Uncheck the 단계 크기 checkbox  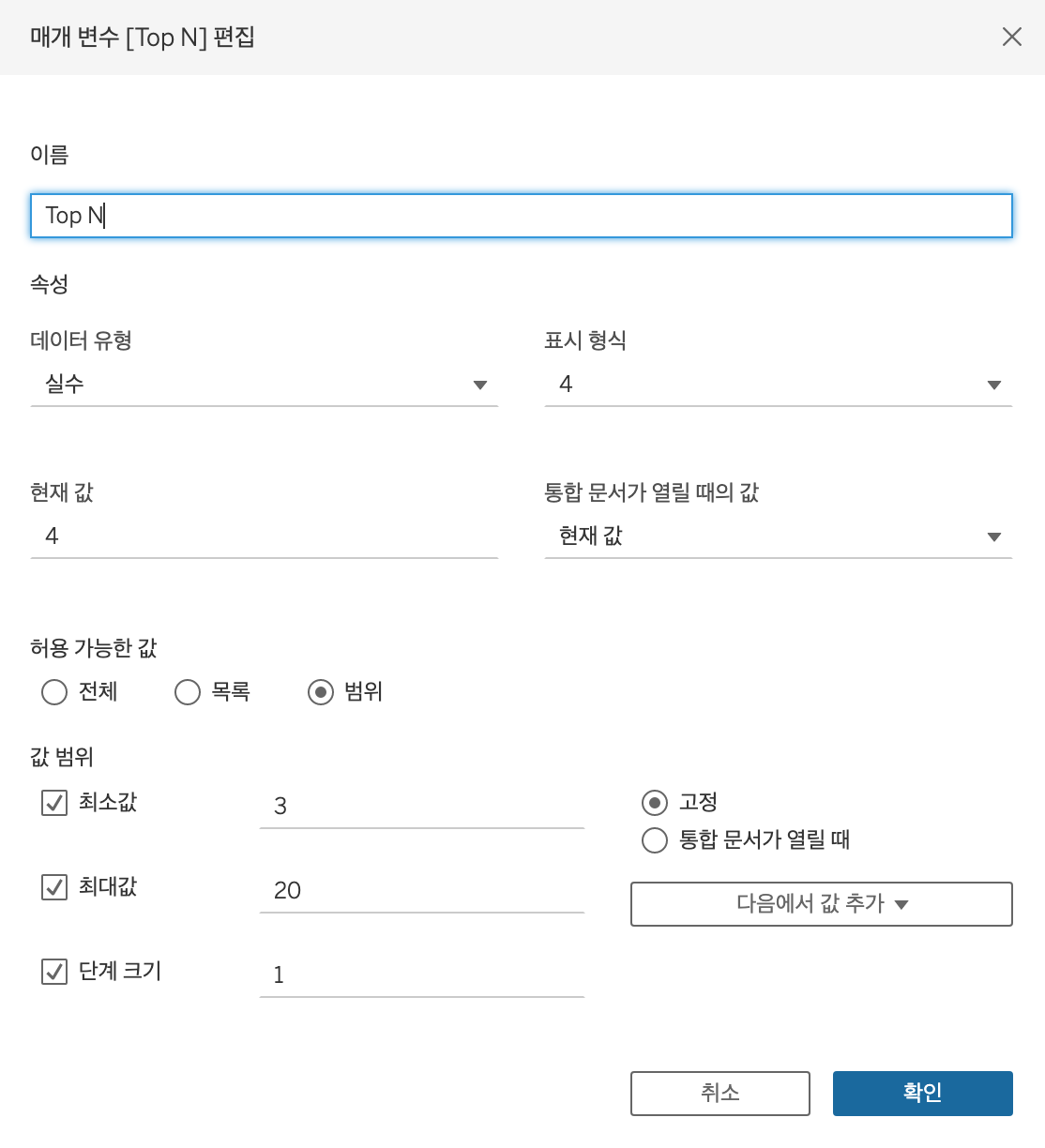point(54,972)
